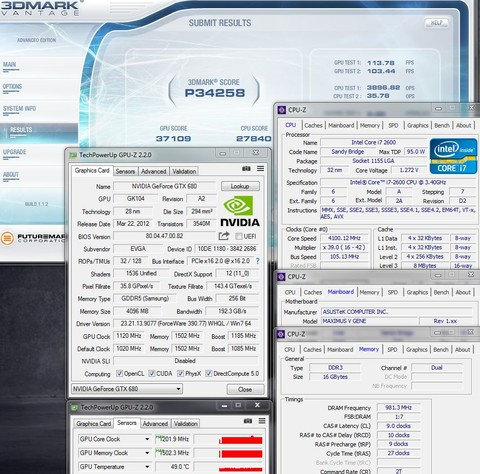
Task: Open Graphics tab in CPU-Z Mainboard window
Action: coord(417,292)
